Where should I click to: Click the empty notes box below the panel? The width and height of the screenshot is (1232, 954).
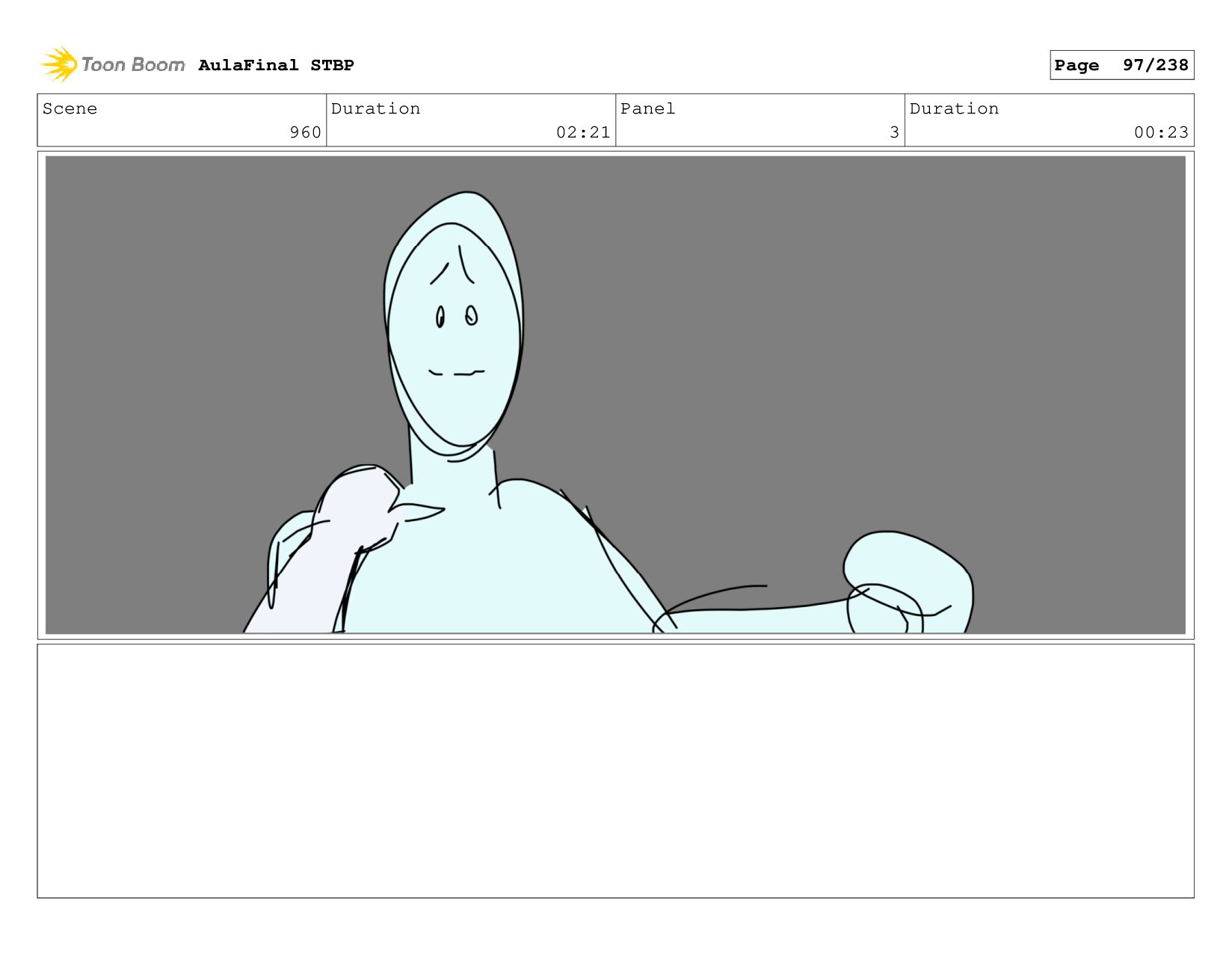tap(615, 771)
